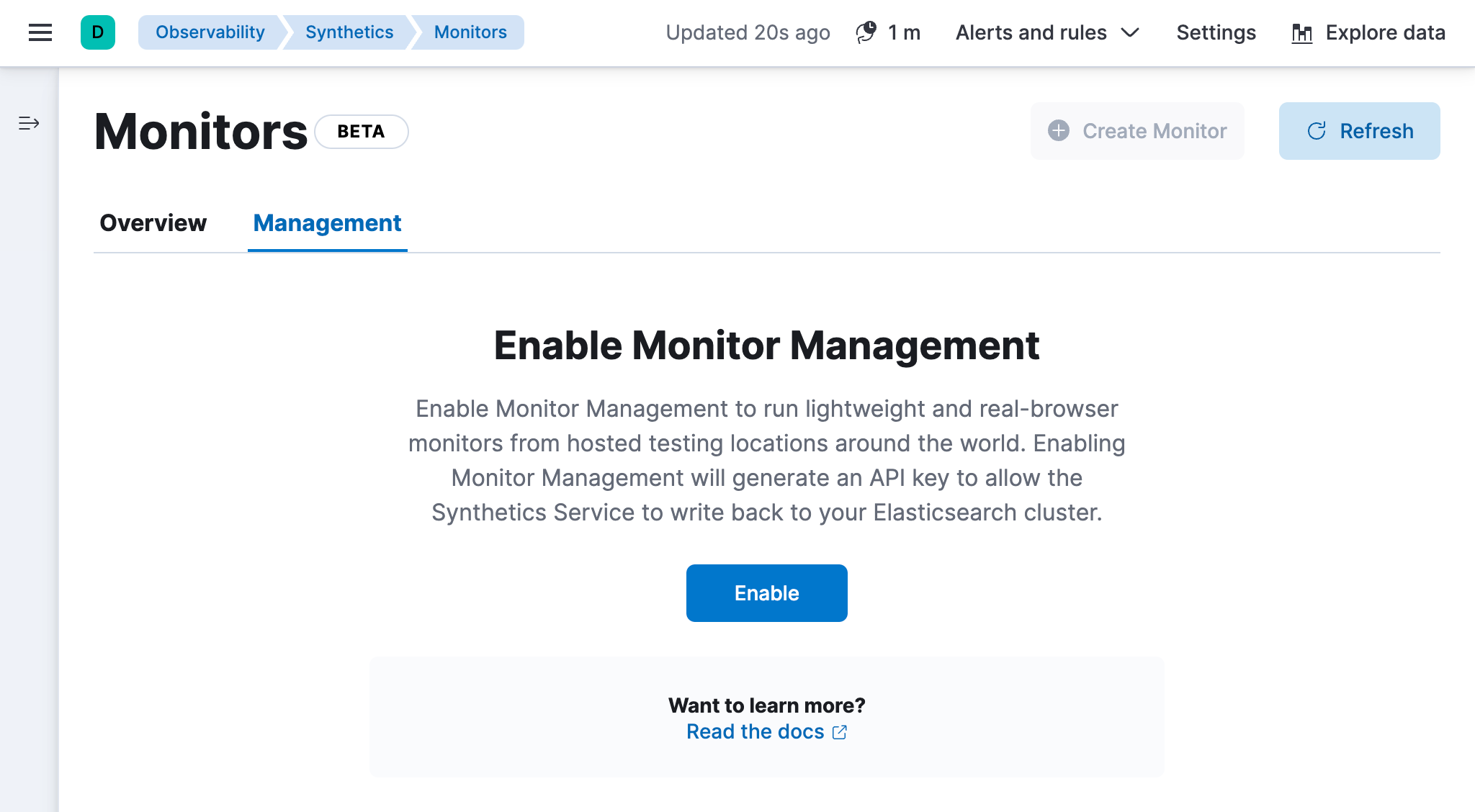Click the Create Monitor plus icon

(1058, 131)
